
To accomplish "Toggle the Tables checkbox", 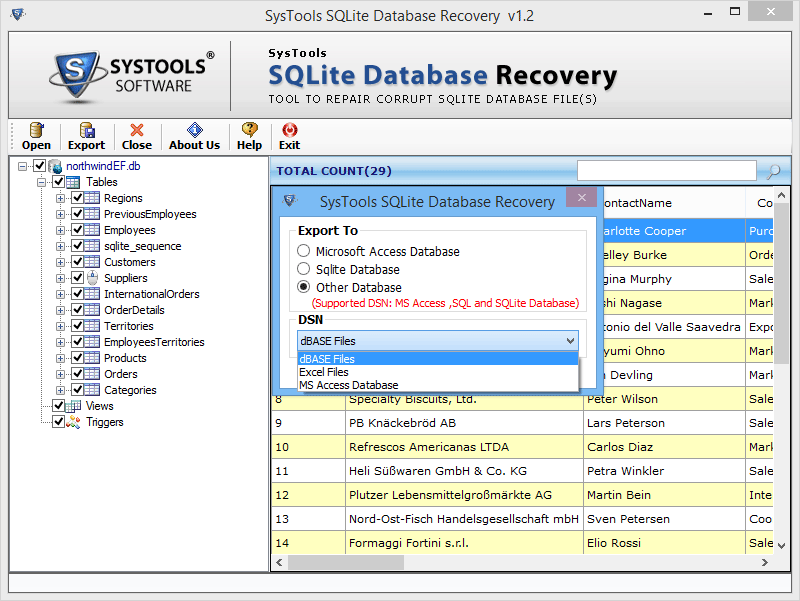I will pyautogui.click(x=59, y=182).
